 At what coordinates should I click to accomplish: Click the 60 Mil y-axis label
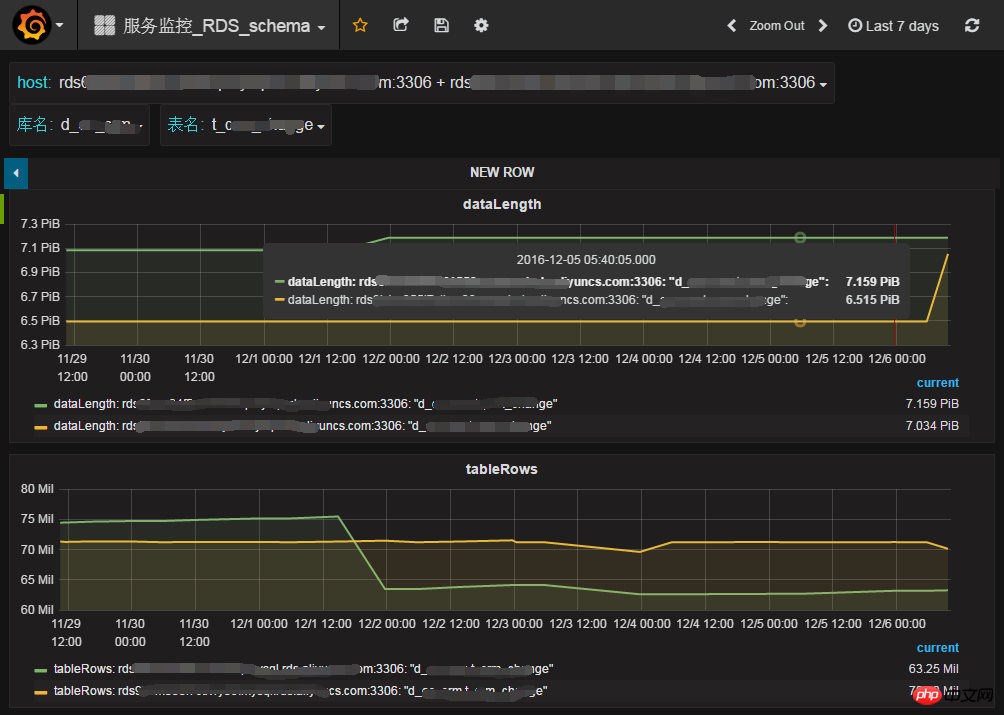[x=36, y=609]
